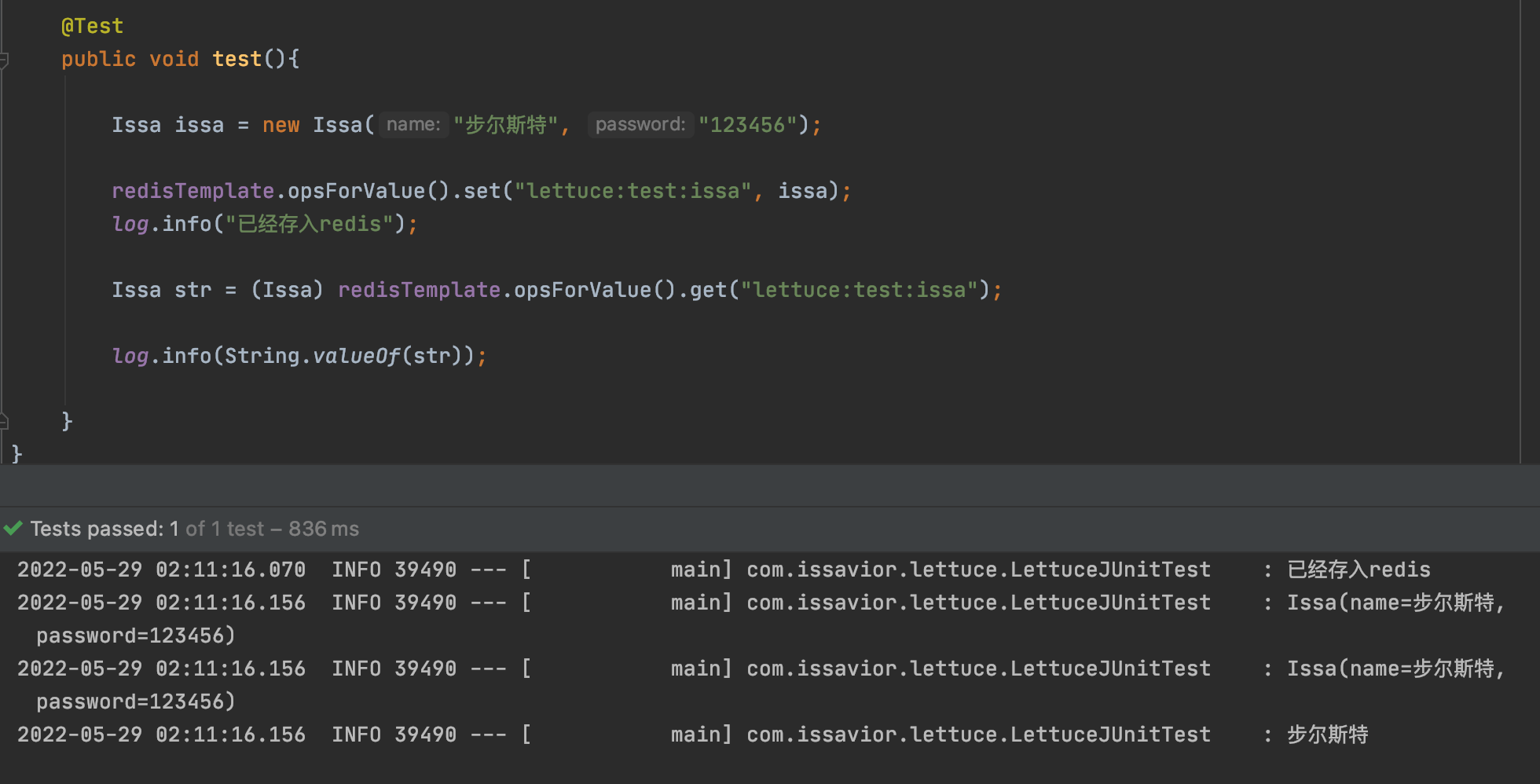Click "lettuce:test:issa" in the set call
Viewport: 1540px width, 784px height.
point(632,191)
